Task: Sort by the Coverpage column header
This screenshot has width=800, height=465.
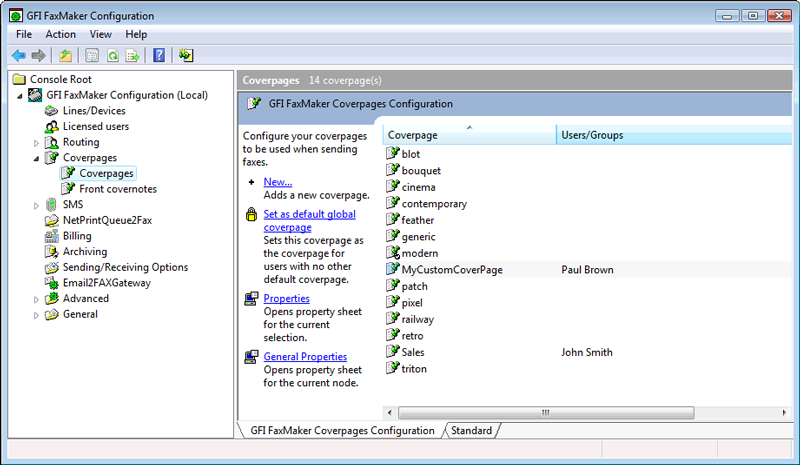Action: (x=469, y=135)
